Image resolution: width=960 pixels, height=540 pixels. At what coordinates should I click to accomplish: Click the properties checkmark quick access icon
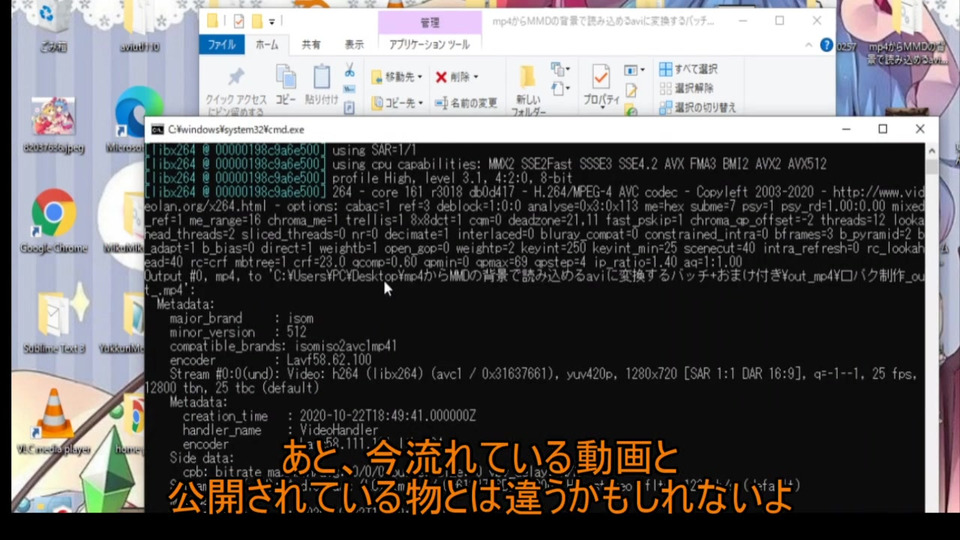[239, 21]
